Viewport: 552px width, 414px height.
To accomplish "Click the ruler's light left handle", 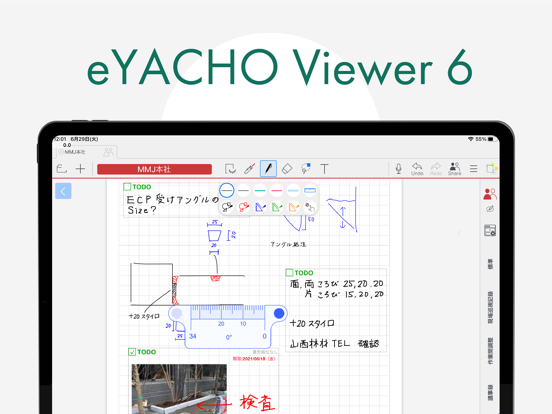I will [177, 313].
